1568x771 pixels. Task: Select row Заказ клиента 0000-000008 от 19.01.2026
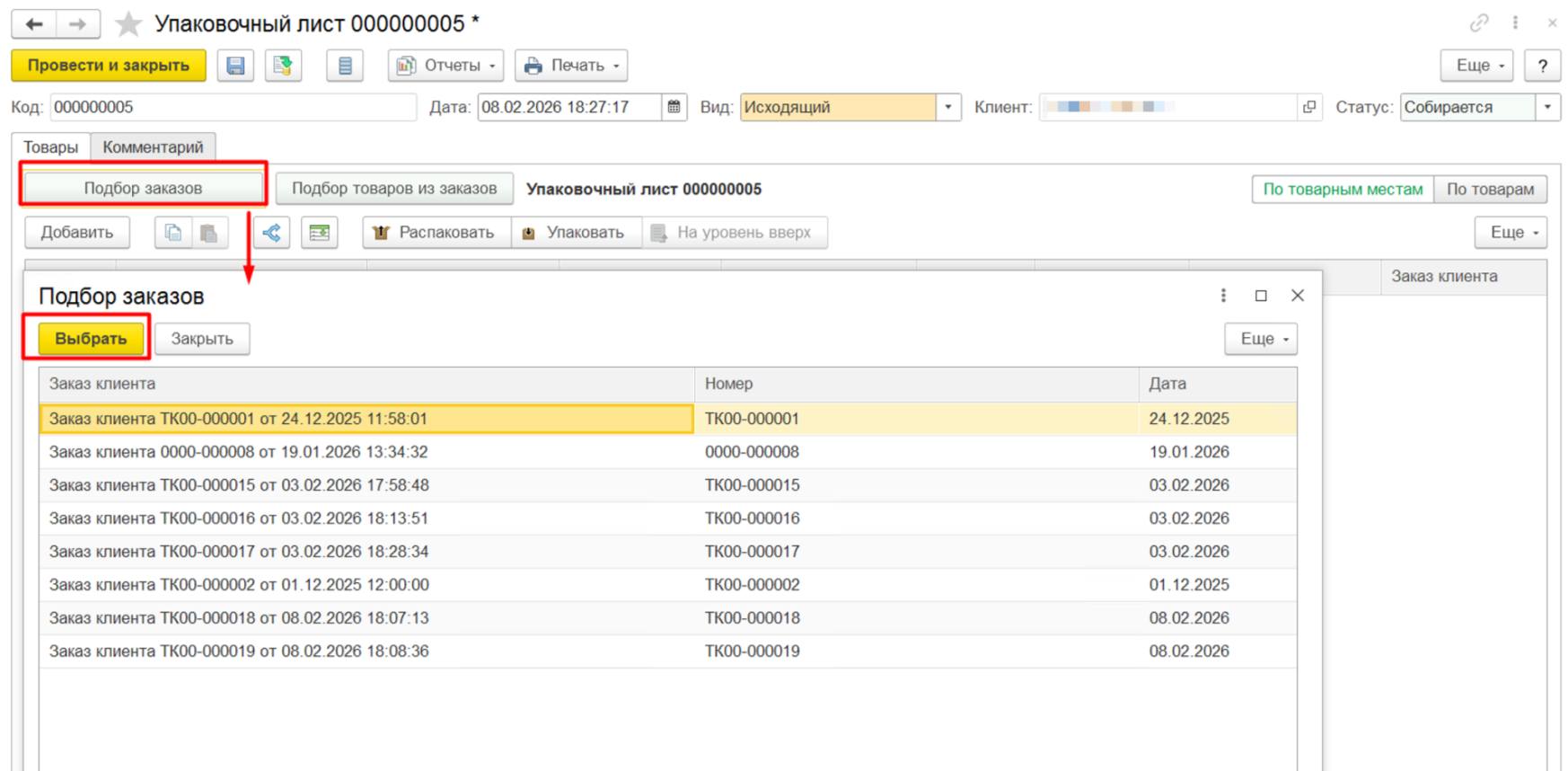pos(668,452)
